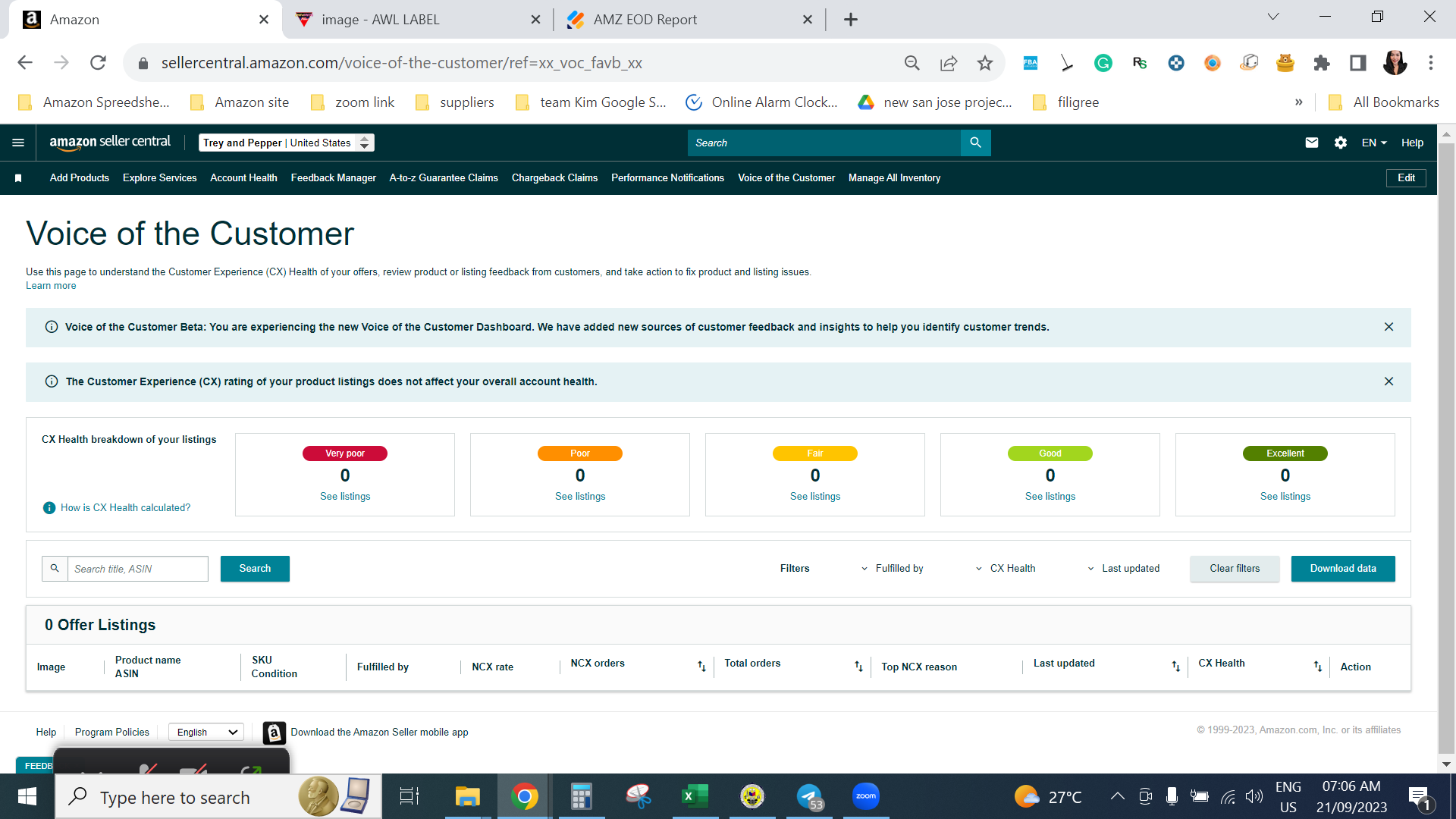The height and width of the screenshot is (819, 1456).
Task: Open the EN language dropdown
Action: coord(1374,143)
